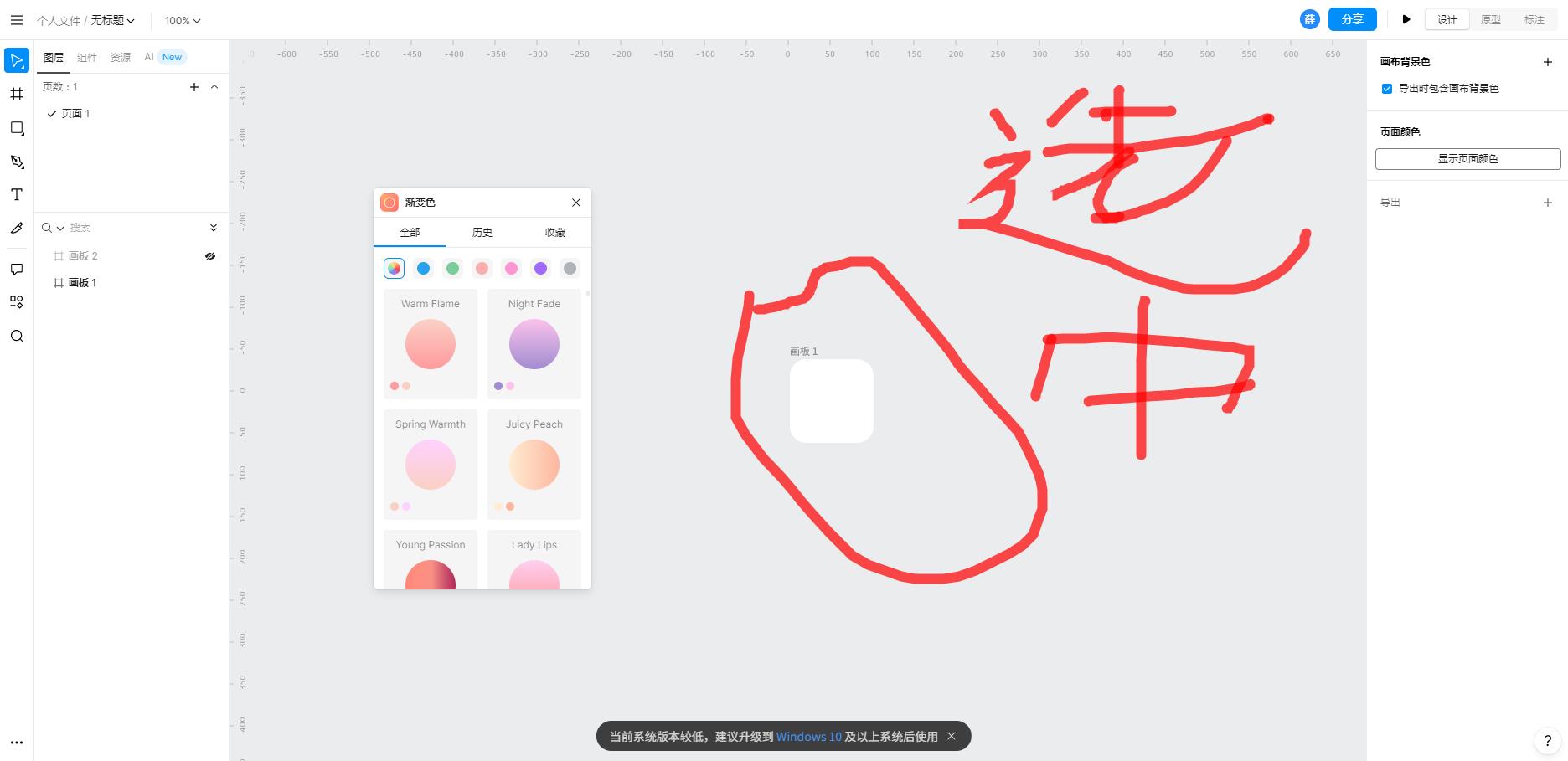Select the Comment tool

click(x=17, y=269)
